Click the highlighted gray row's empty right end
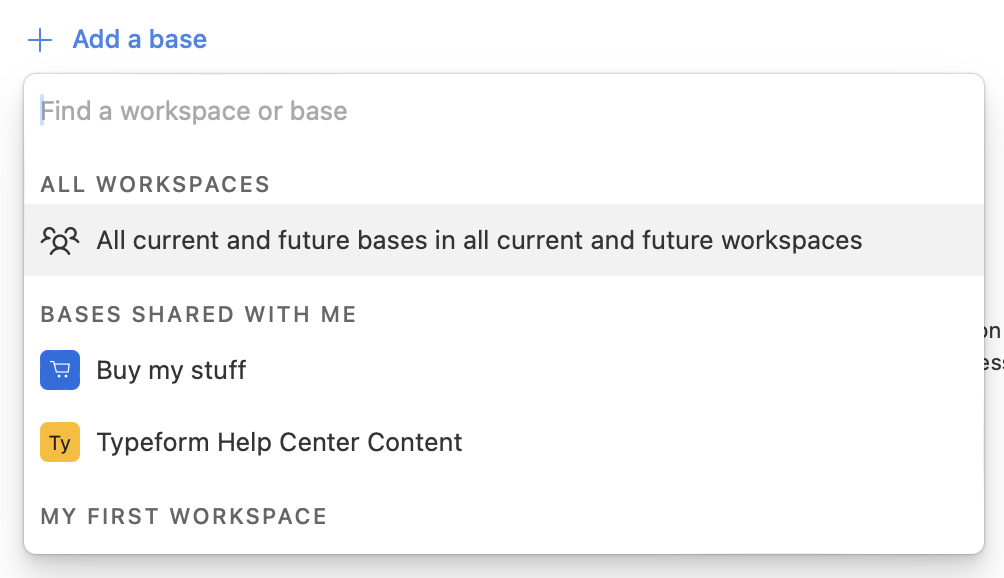 (x=922, y=240)
